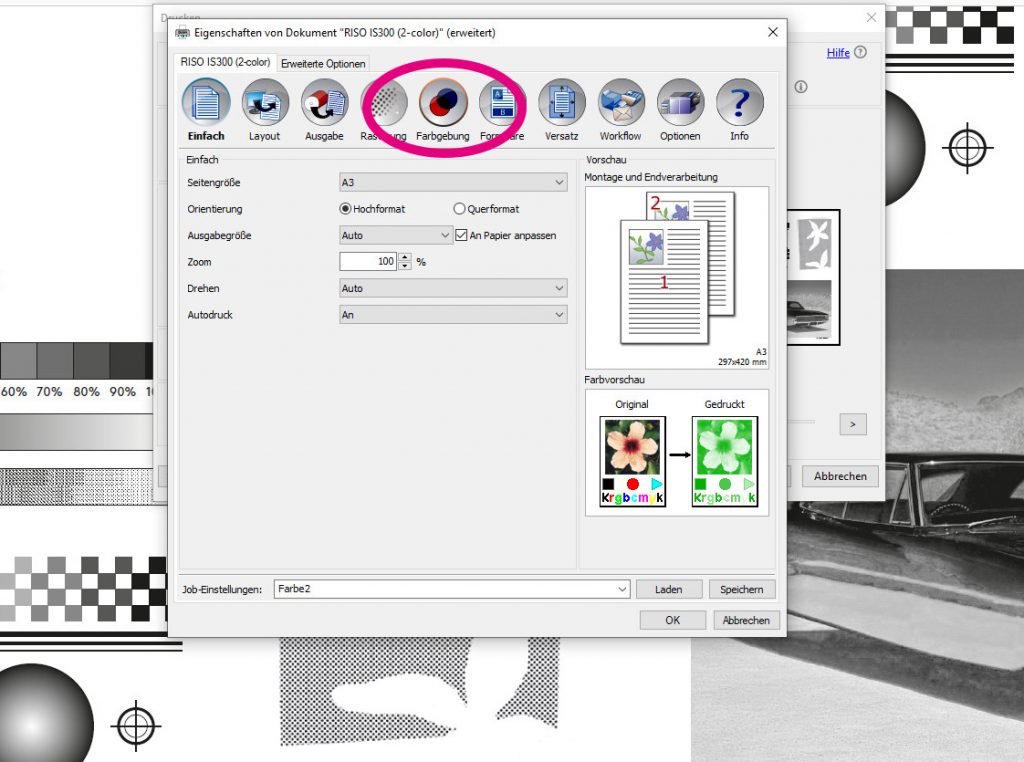Screen dimensions: 1024x762
Task: Click the Montage und Endverarbeitung preview image
Action: point(677,278)
